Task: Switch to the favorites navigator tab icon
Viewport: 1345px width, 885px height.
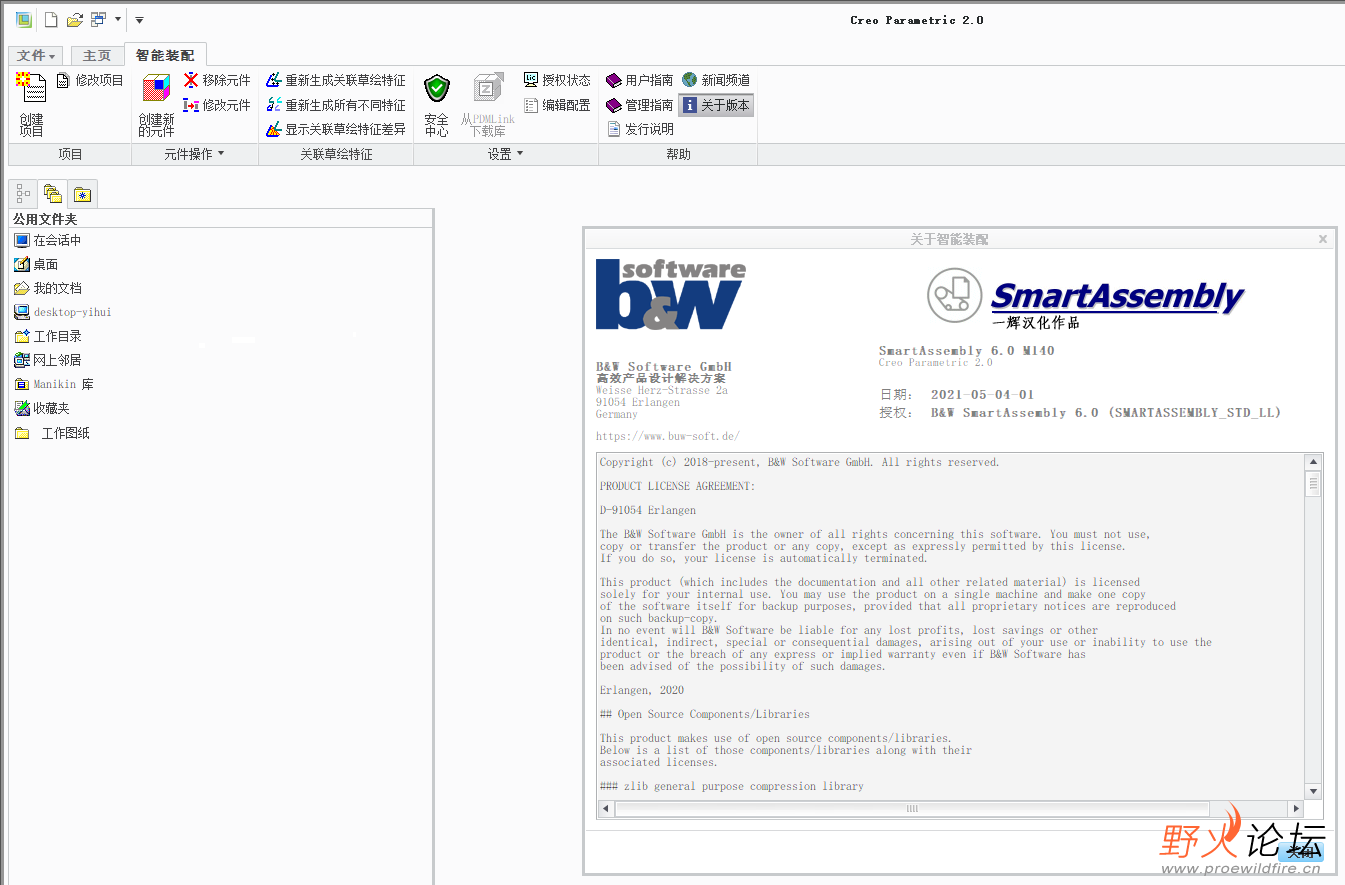Action: [83, 193]
